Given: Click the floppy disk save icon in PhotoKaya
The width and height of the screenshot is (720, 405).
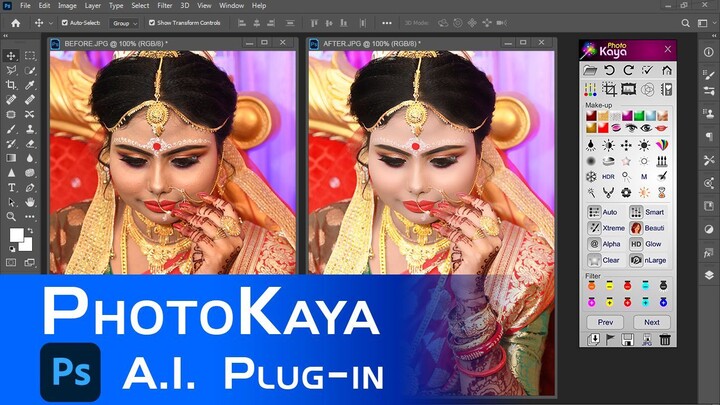Looking at the screenshot, I should pos(627,339).
